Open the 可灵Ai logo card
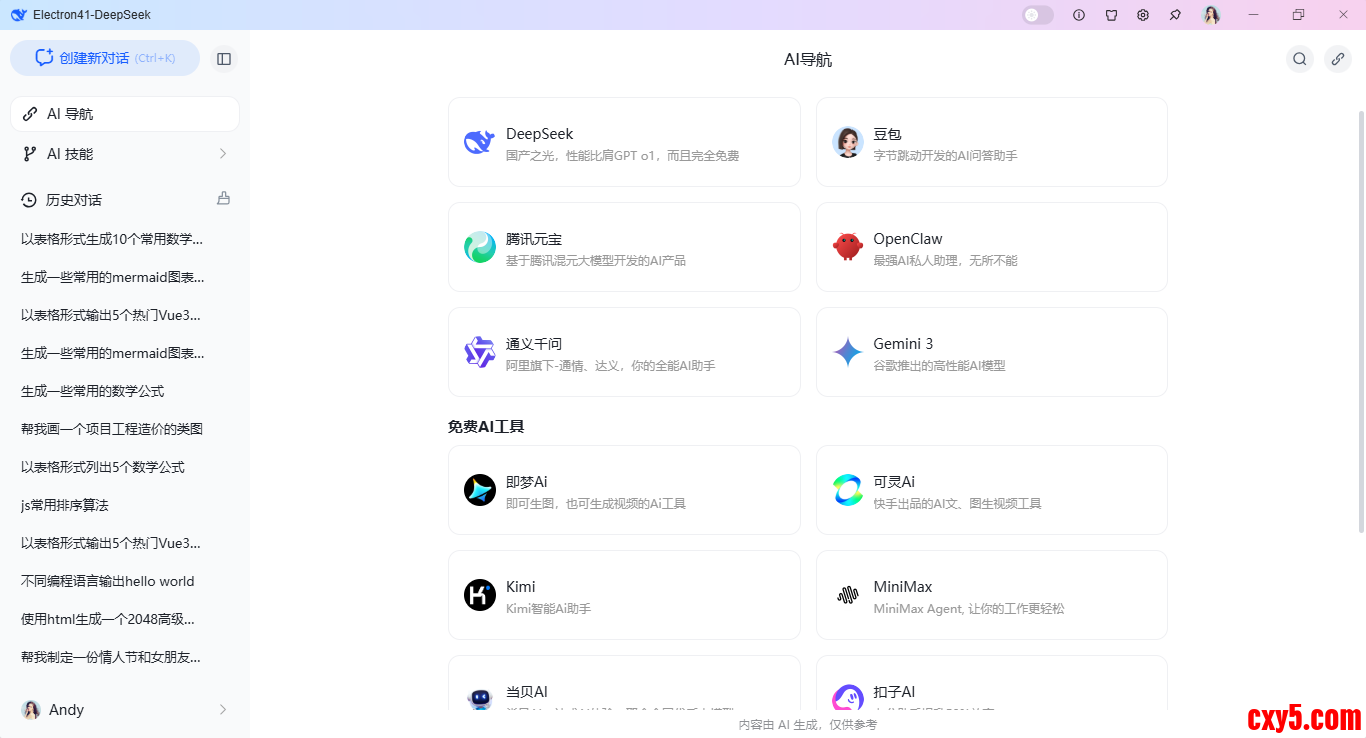 992,490
